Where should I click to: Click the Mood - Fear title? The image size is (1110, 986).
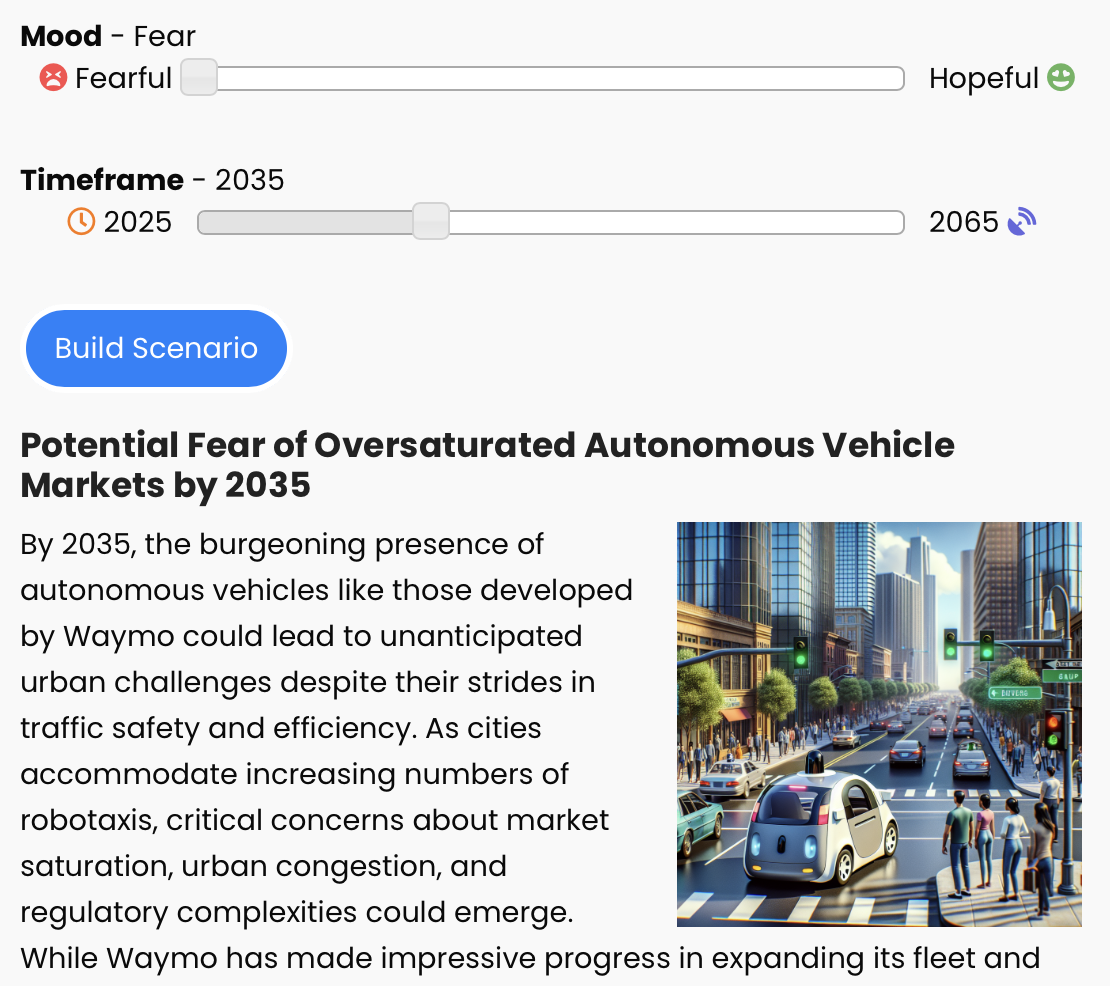coord(108,37)
